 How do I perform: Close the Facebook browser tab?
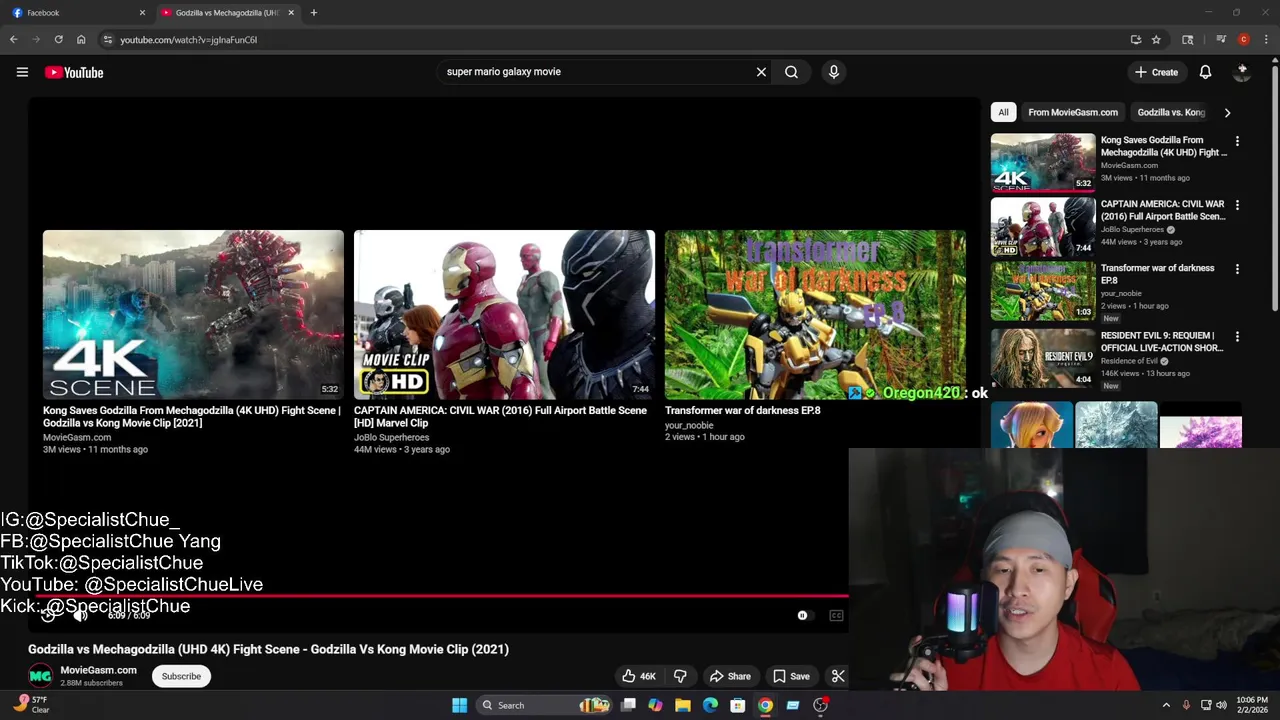click(x=142, y=13)
